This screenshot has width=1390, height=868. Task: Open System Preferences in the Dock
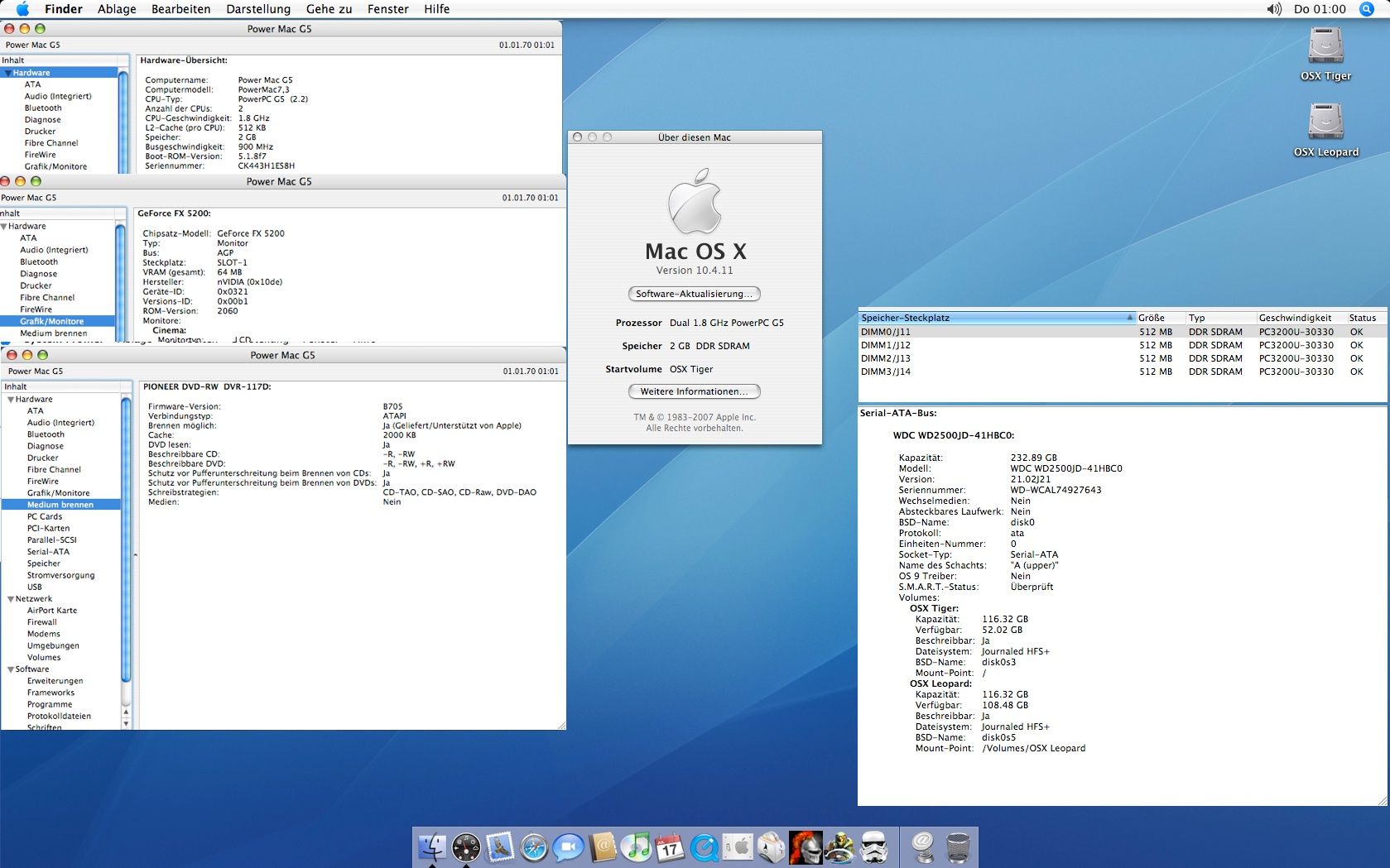[738, 846]
